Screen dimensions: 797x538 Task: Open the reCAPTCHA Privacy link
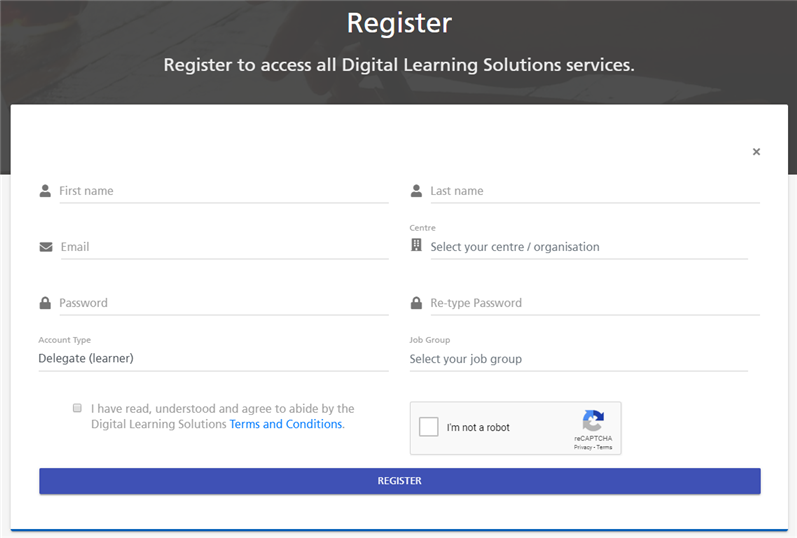click(583, 447)
